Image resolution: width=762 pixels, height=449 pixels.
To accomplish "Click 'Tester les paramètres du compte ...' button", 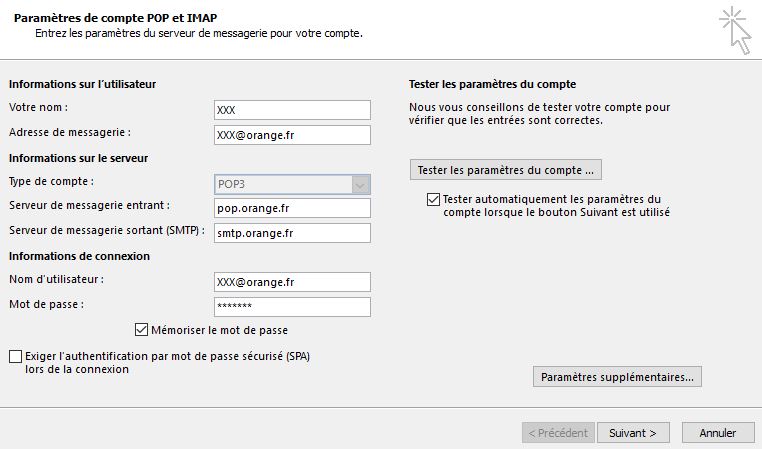I will [505, 170].
